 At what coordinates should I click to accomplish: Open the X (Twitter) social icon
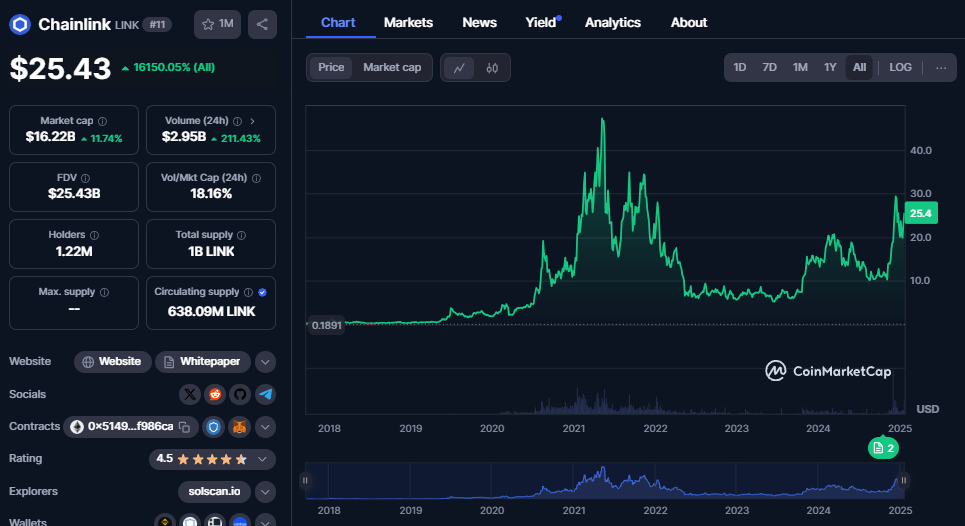190,394
